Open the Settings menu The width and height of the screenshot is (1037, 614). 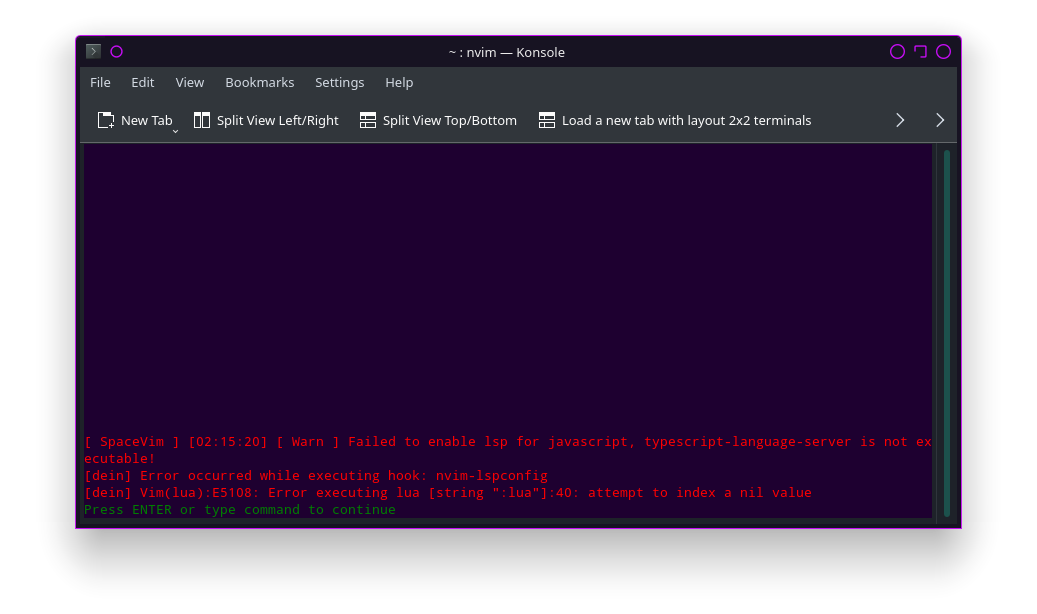coord(340,83)
